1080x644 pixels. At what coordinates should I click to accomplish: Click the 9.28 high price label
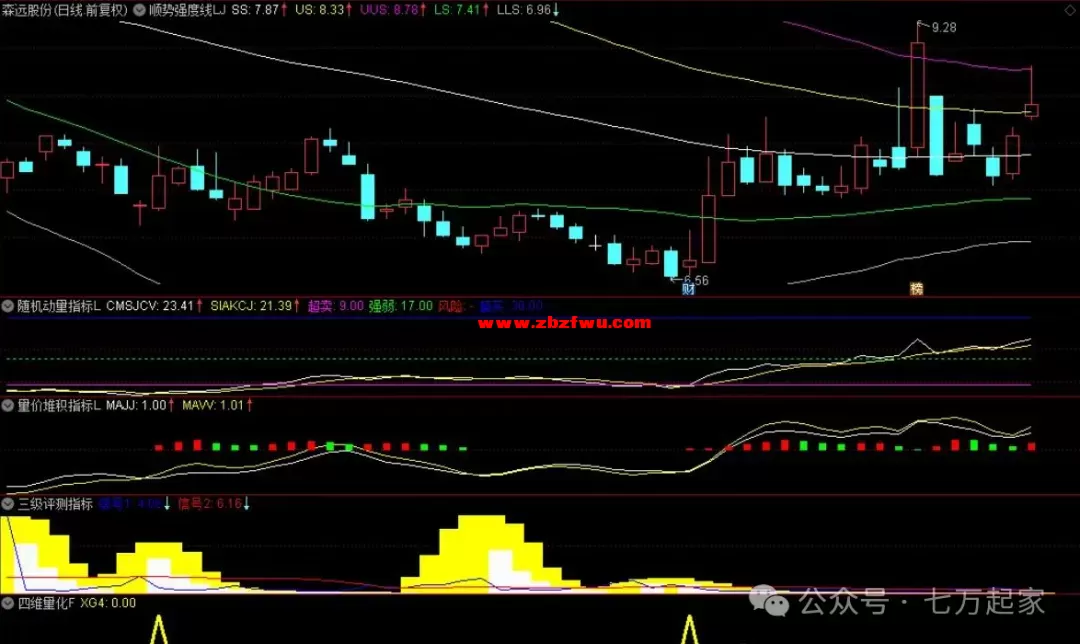click(944, 28)
